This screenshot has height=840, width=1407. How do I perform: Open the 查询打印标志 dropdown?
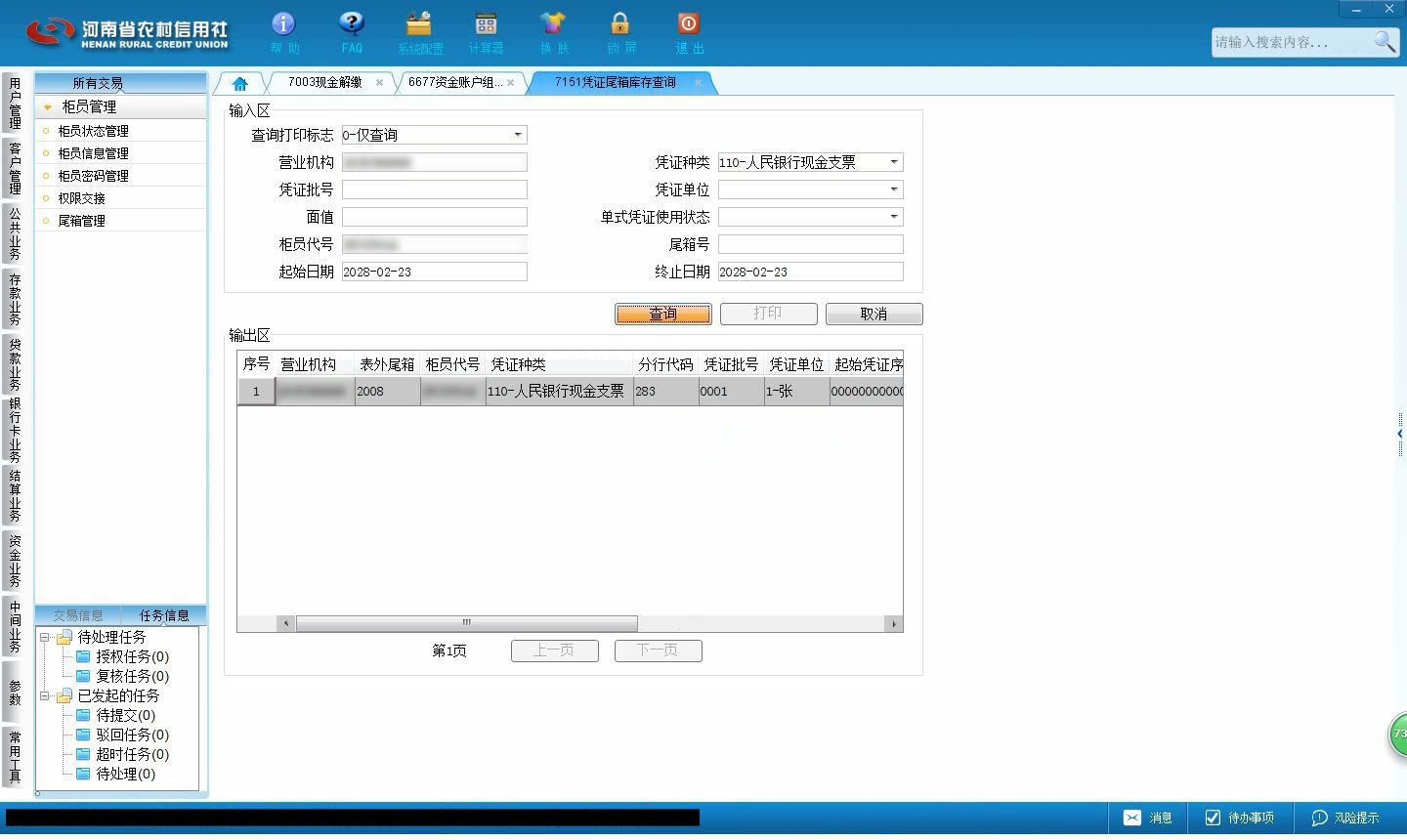point(518,135)
